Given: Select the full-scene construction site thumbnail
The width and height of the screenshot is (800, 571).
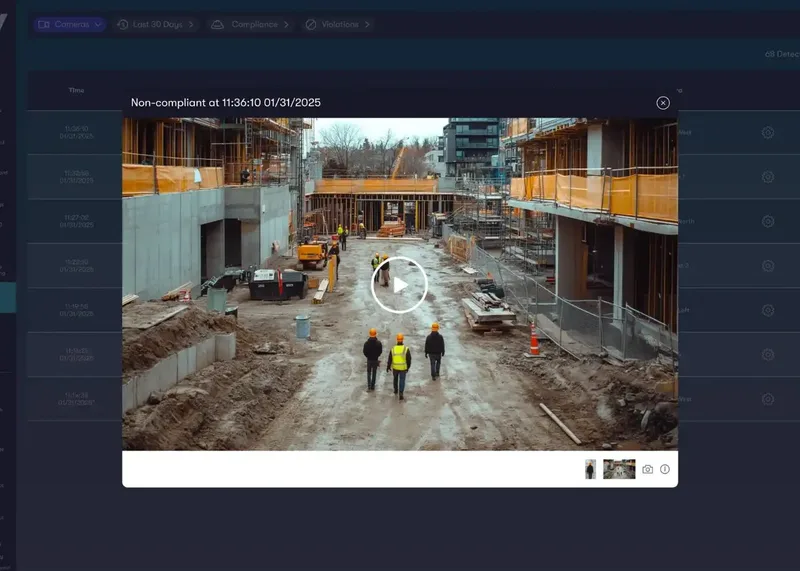Looking at the screenshot, I should [619, 469].
